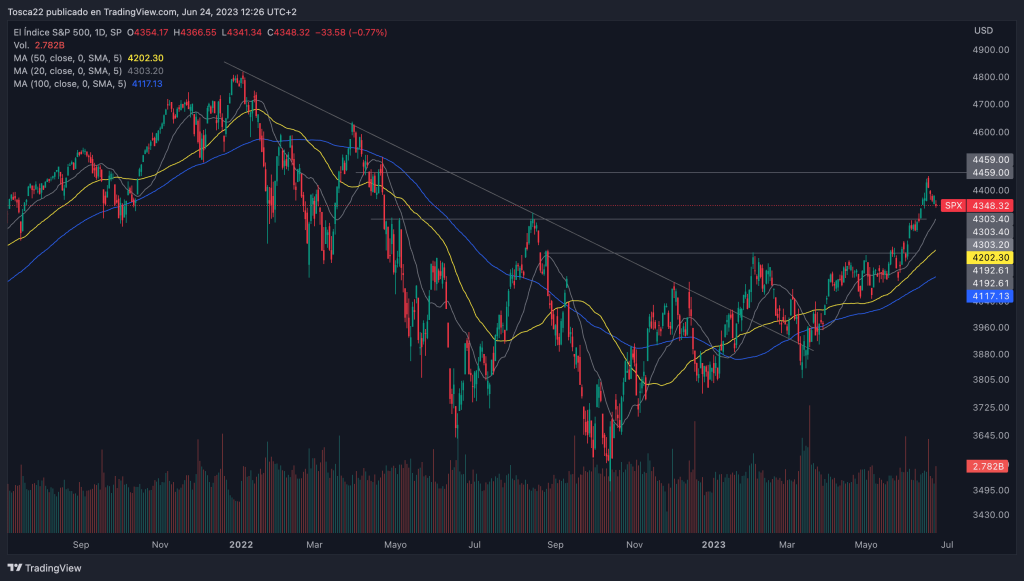Screen dimensions: 1024x581
Task: Open the MA (20, close, 0, SMA, 5) legend
Action: 68,71
